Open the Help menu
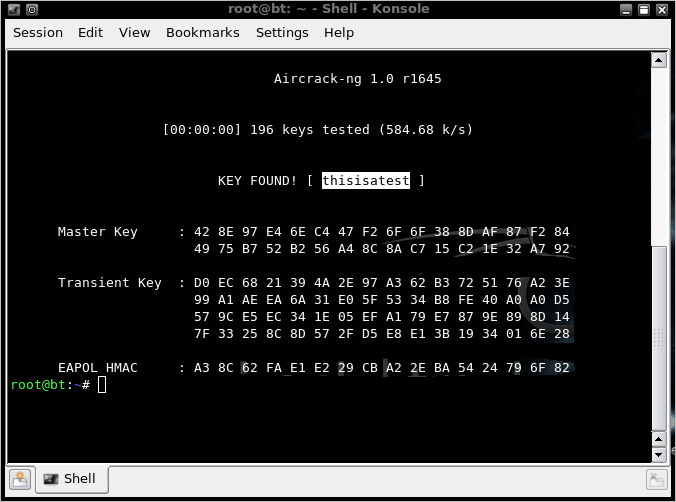Image resolution: width=676 pixels, height=502 pixels. coord(339,33)
